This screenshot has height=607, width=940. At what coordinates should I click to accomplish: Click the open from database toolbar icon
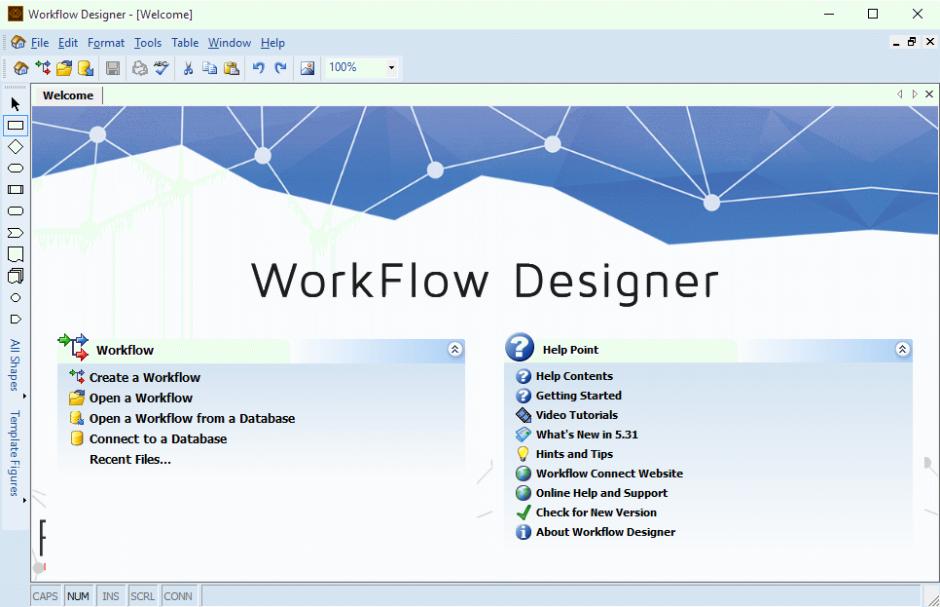tap(86, 68)
